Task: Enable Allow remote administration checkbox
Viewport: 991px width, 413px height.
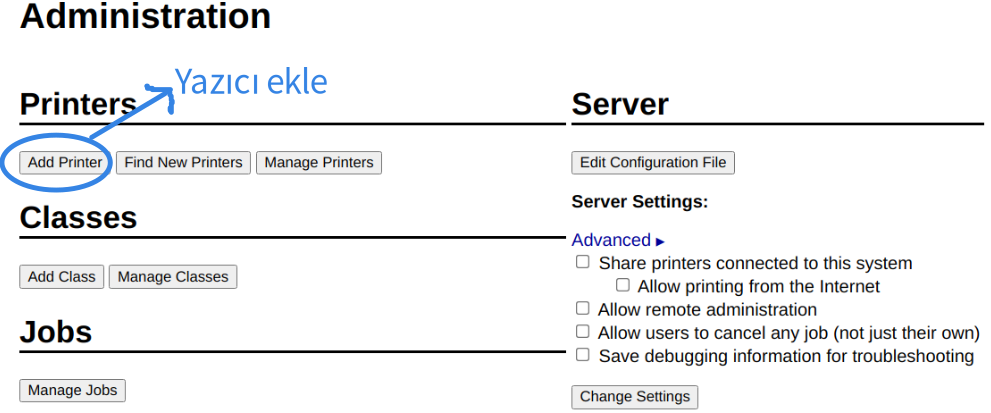Action: (583, 309)
